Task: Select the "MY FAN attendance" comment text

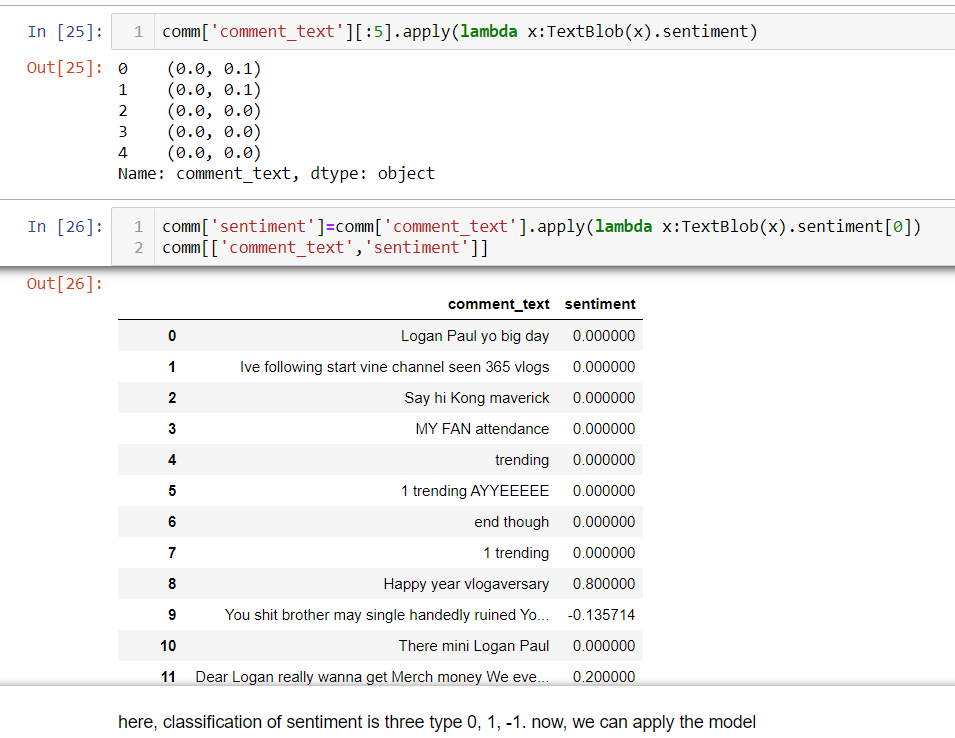Action: 482,429
